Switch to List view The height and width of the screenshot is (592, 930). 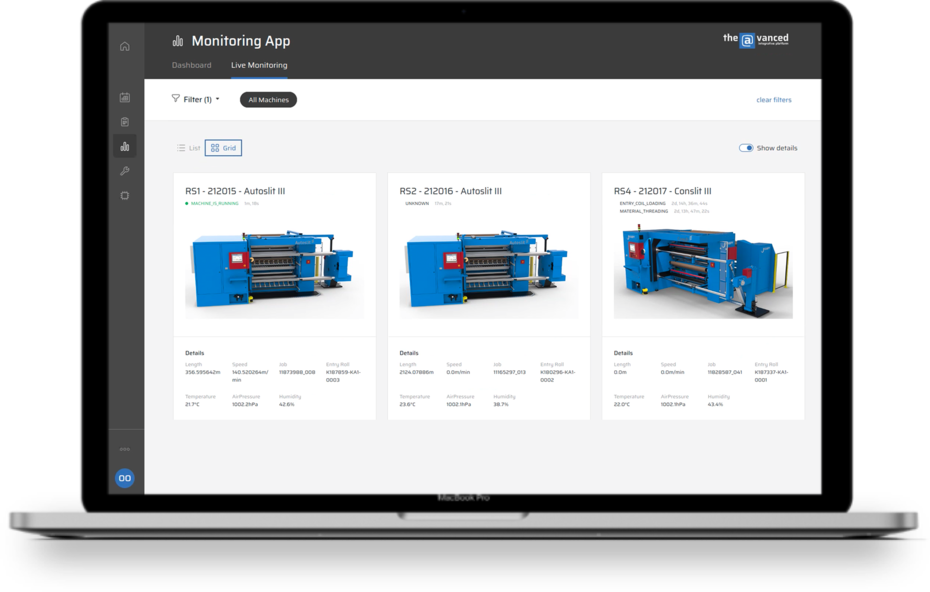pos(189,148)
